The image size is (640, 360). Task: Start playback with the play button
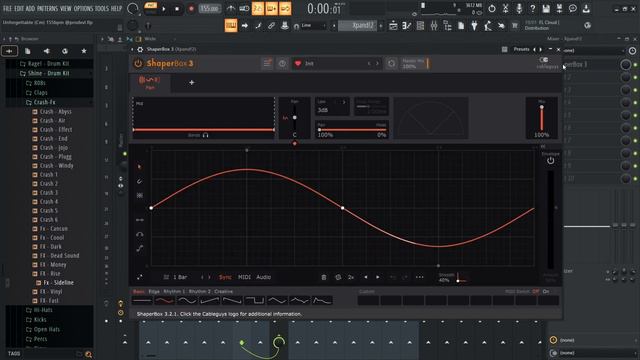[164, 9]
